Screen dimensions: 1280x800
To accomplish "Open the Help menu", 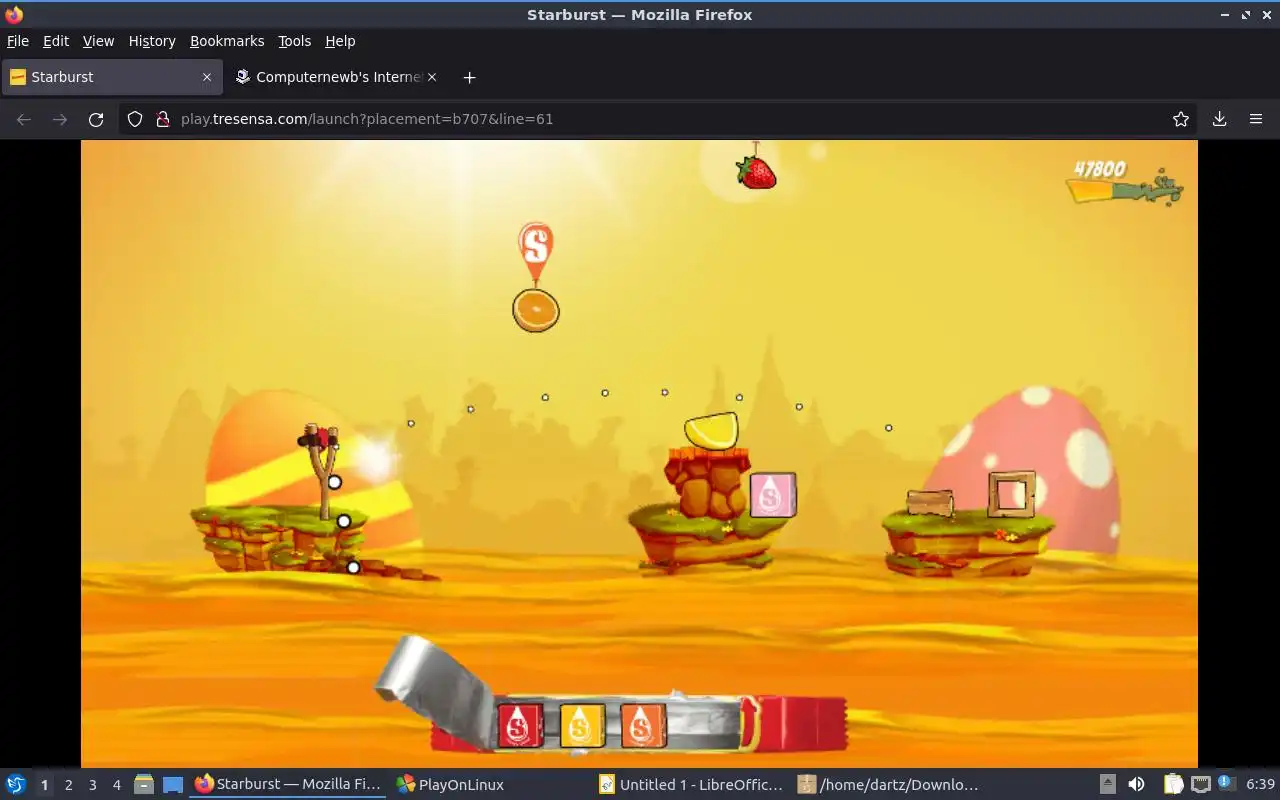I will [x=340, y=41].
